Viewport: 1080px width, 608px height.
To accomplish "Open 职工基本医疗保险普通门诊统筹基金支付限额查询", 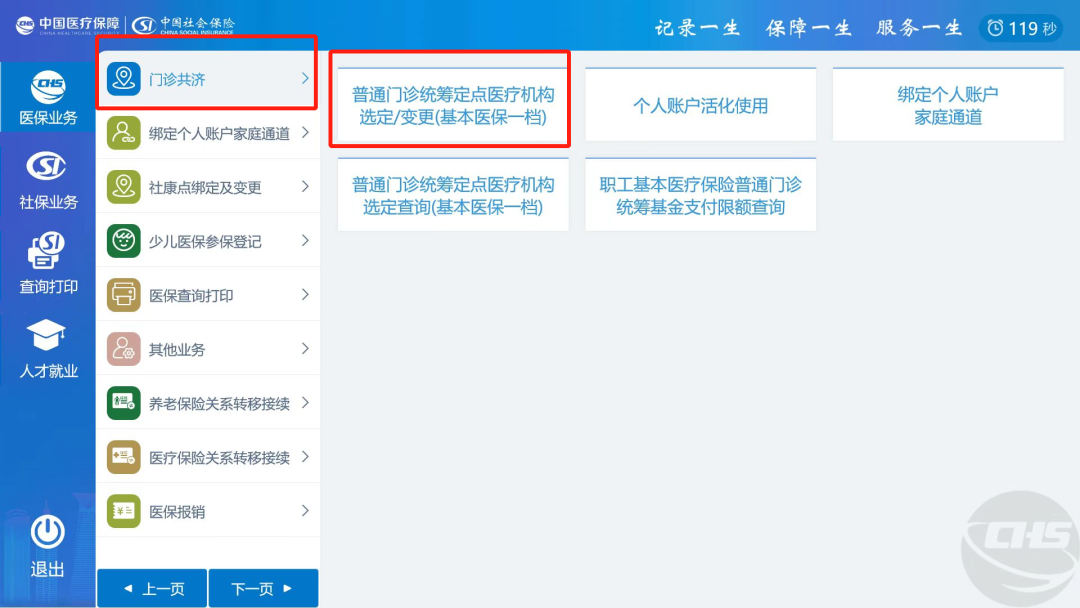I will click(x=700, y=194).
